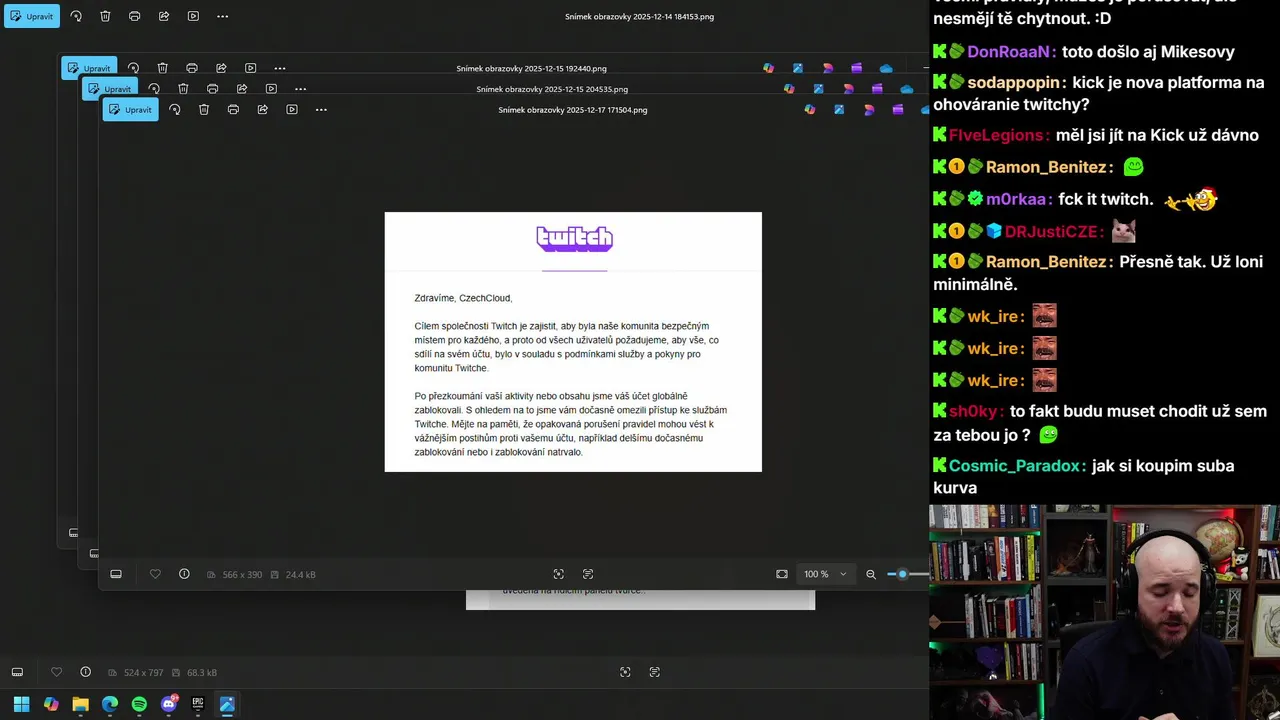Open Microsoft Edge from the taskbar

(x=110, y=704)
